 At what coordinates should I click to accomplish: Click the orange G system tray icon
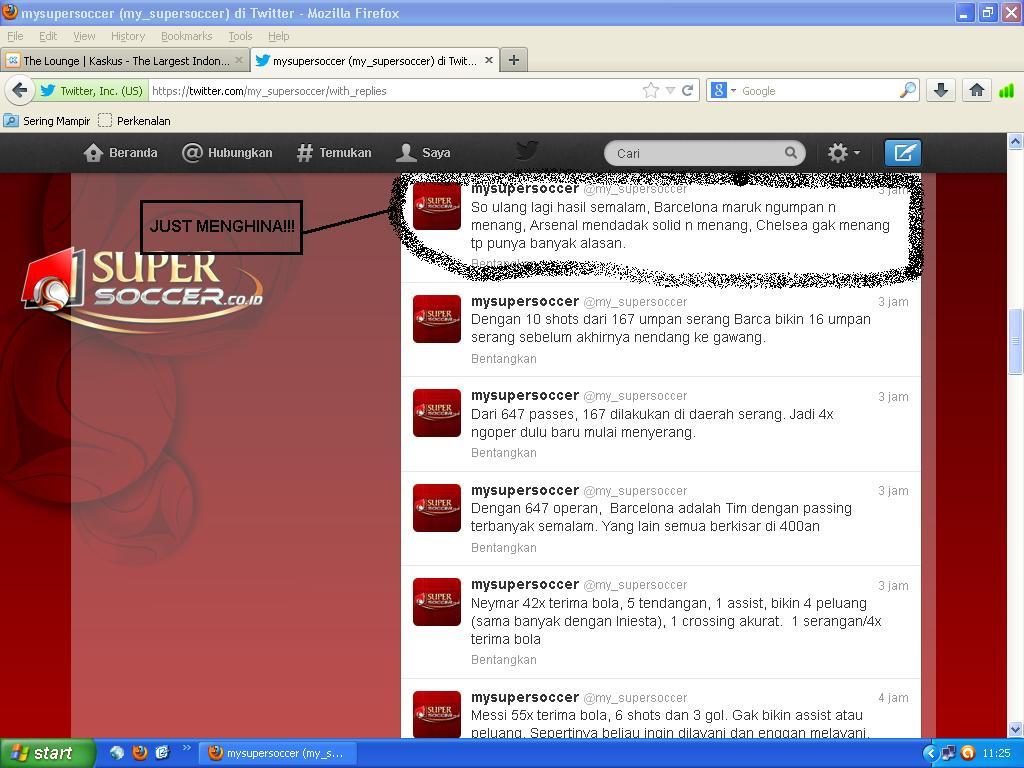click(x=968, y=753)
